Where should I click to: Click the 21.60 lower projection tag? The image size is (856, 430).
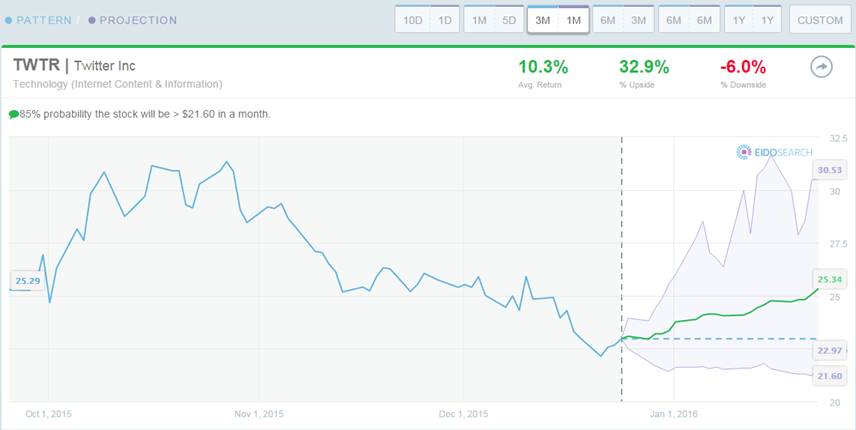[x=829, y=376]
